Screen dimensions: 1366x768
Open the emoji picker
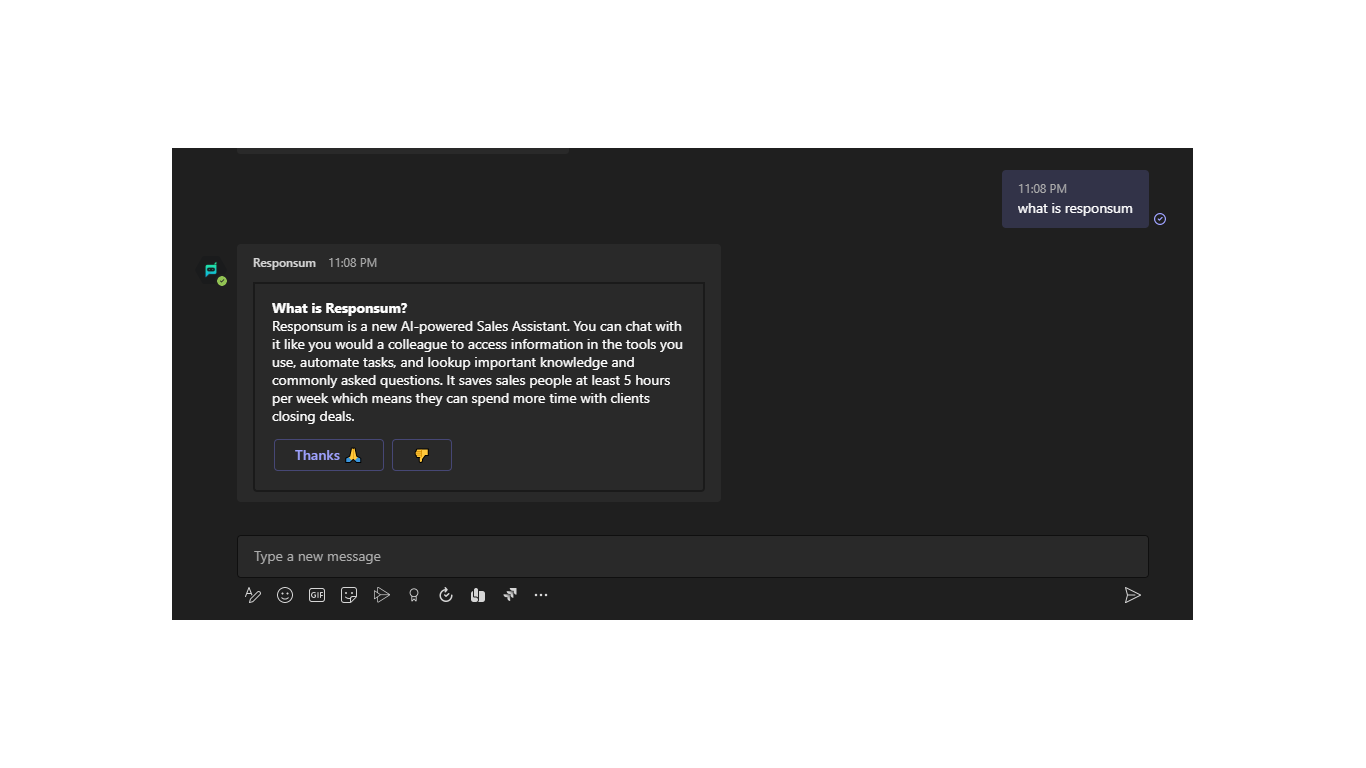[285, 595]
